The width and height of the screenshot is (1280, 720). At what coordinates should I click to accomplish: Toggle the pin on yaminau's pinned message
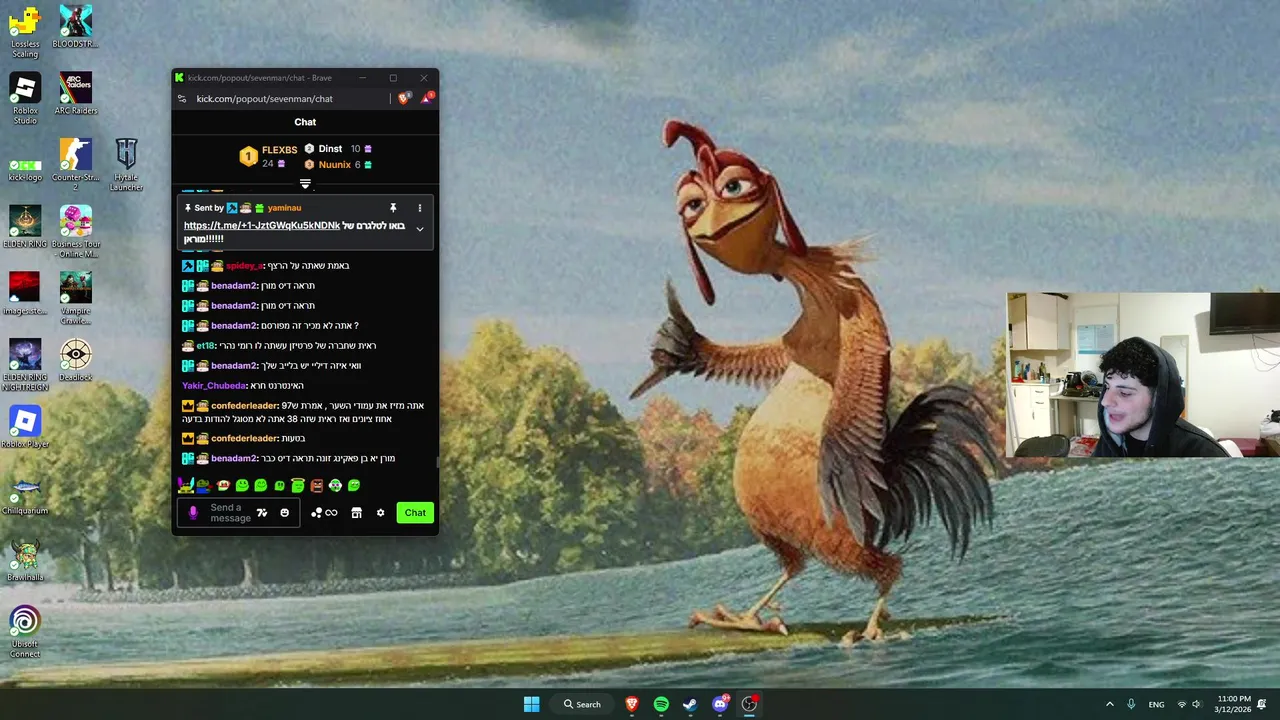(393, 208)
